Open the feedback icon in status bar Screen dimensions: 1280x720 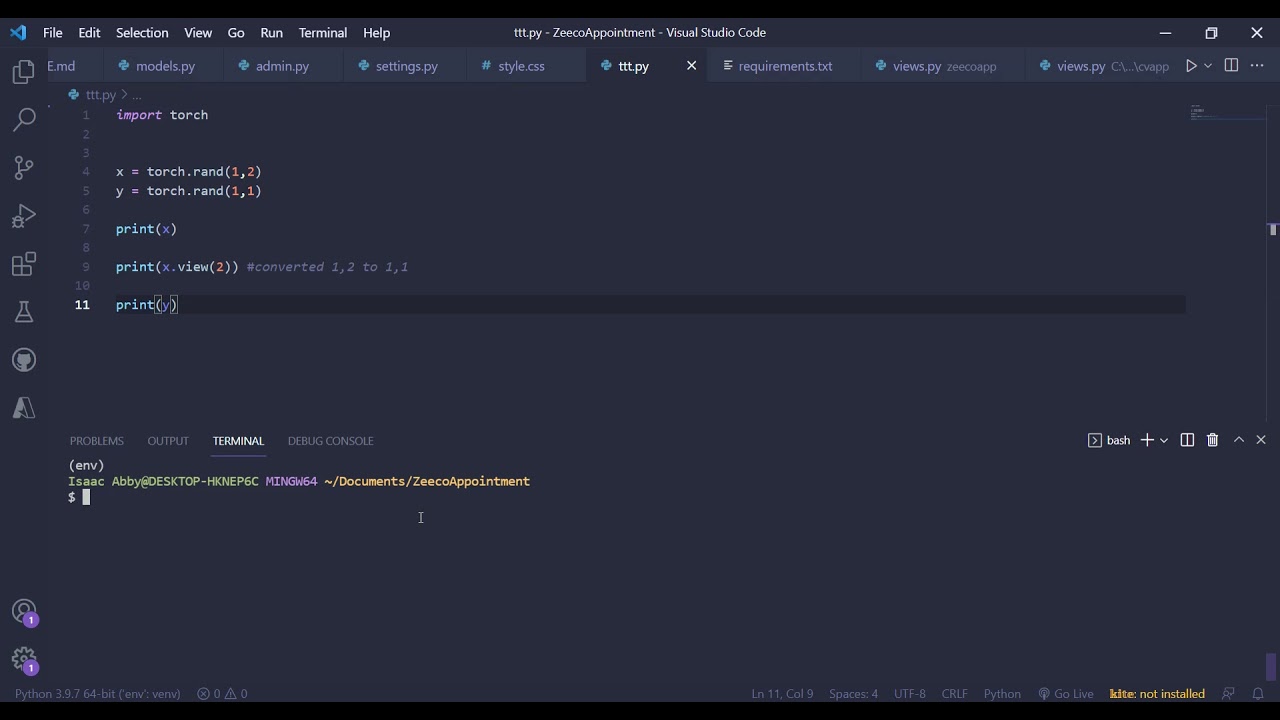coord(1228,693)
